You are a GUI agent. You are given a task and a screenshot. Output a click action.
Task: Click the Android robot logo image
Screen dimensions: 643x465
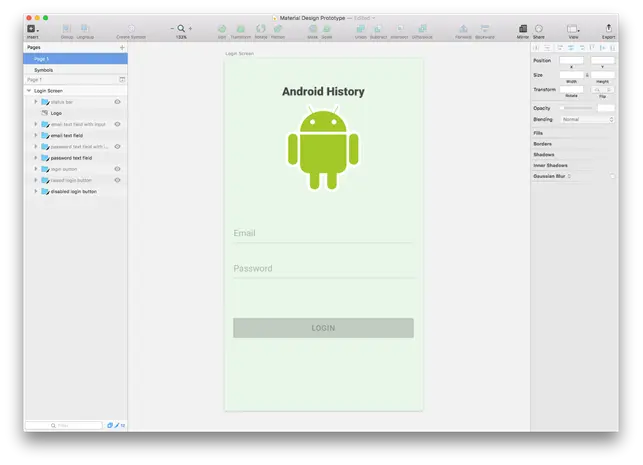pos(323,148)
